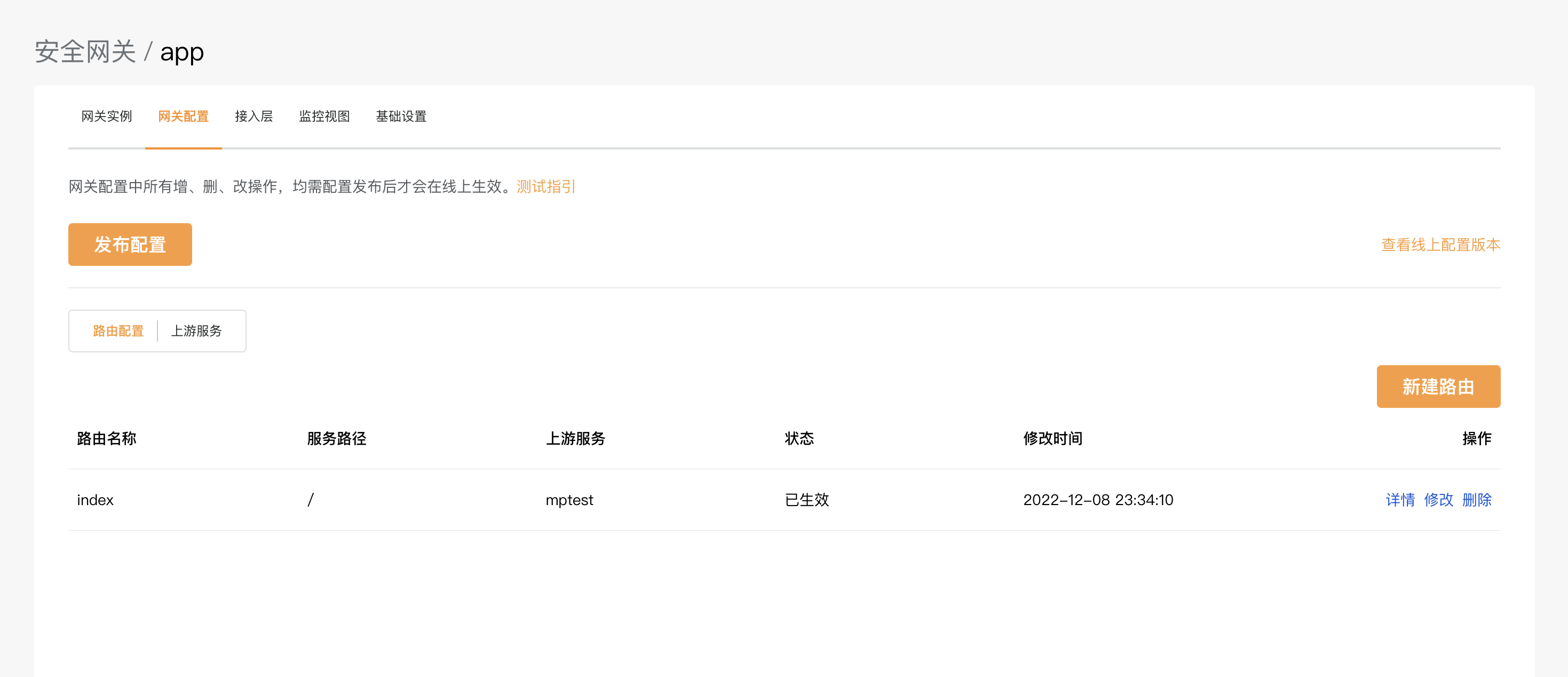The height and width of the screenshot is (677, 1568).
Task: Select the 网关配置 tab
Action: click(x=183, y=116)
